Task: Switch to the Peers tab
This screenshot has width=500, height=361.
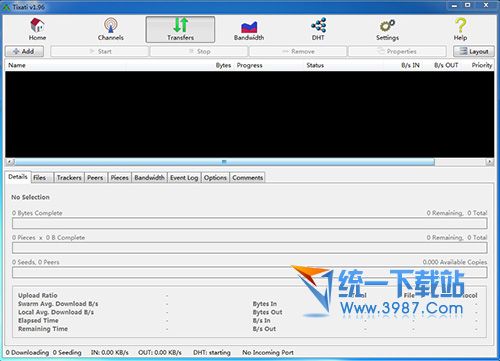Action: tap(95, 178)
